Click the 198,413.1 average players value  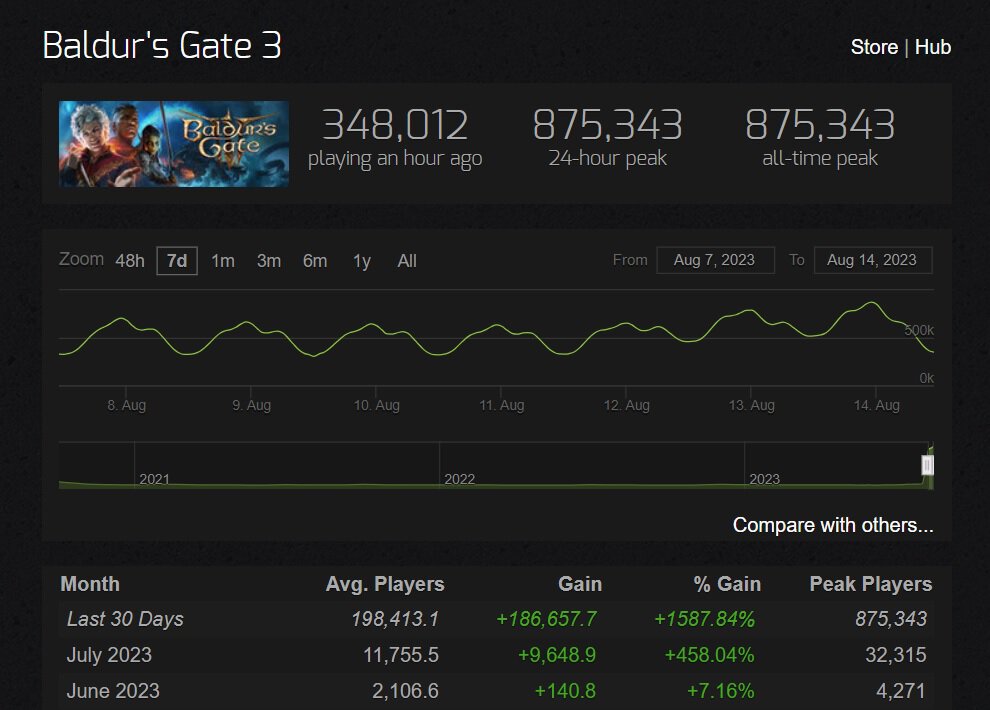(x=395, y=619)
